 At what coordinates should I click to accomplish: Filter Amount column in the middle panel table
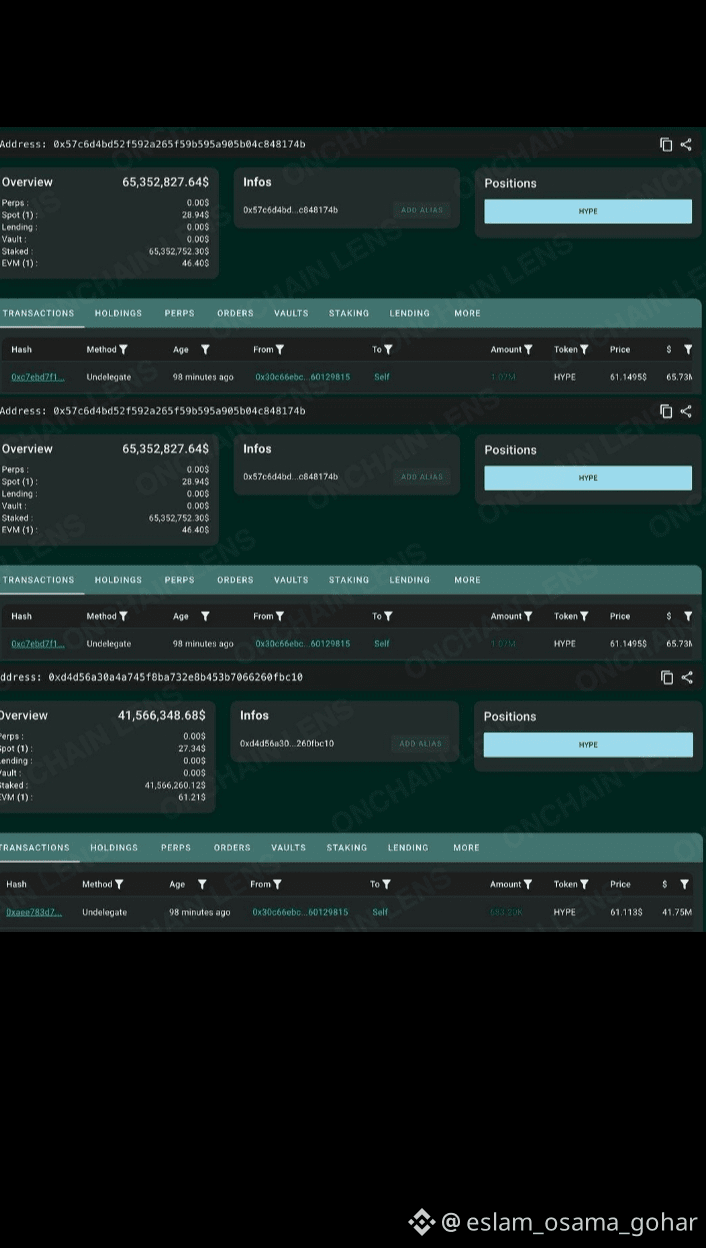click(528, 616)
